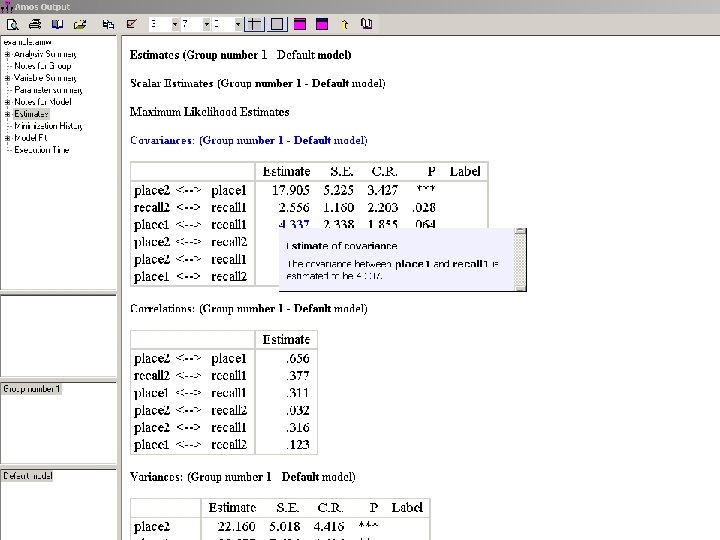Expand the Analysis Summary tree node
The height and width of the screenshot is (540, 720).
pos(7,54)
